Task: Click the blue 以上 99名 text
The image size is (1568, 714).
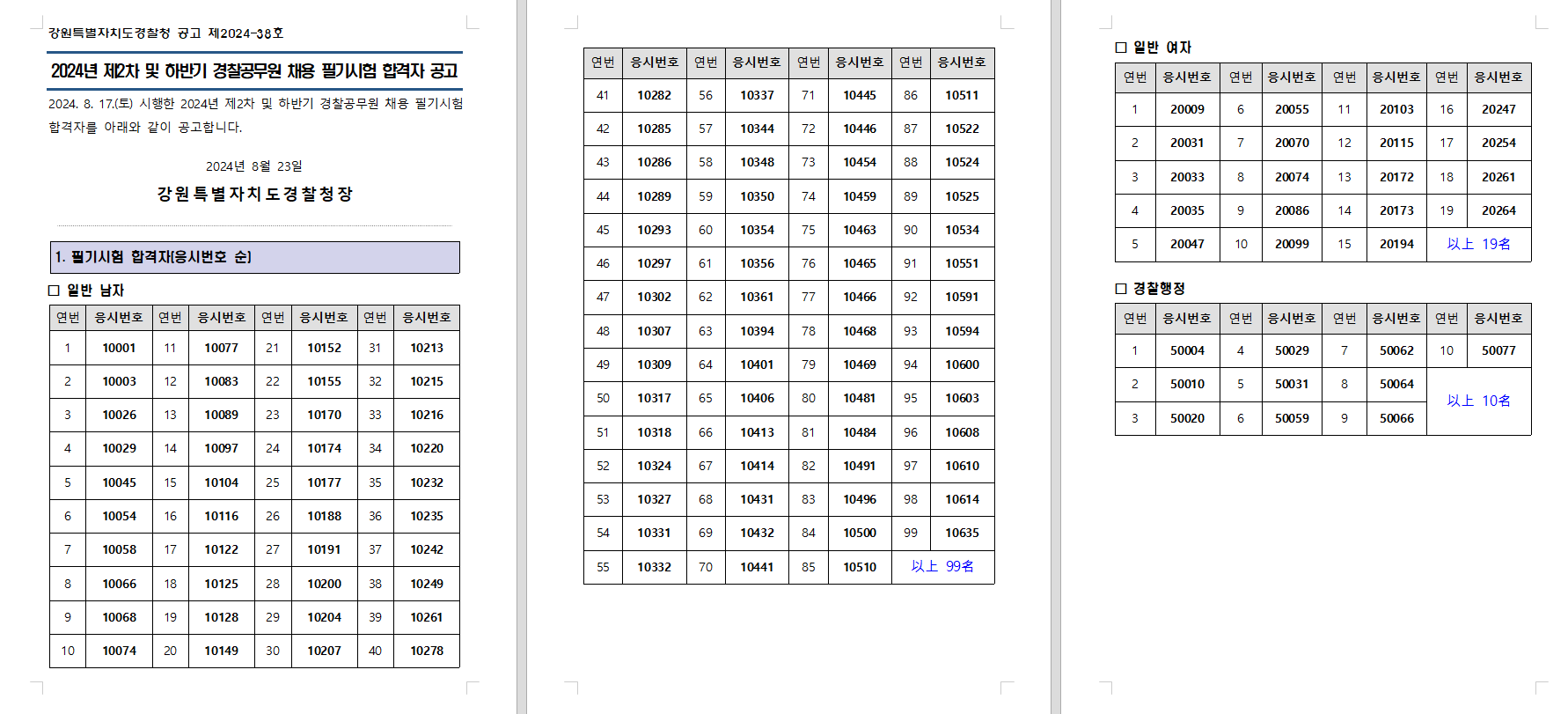Action: (942, 566)
